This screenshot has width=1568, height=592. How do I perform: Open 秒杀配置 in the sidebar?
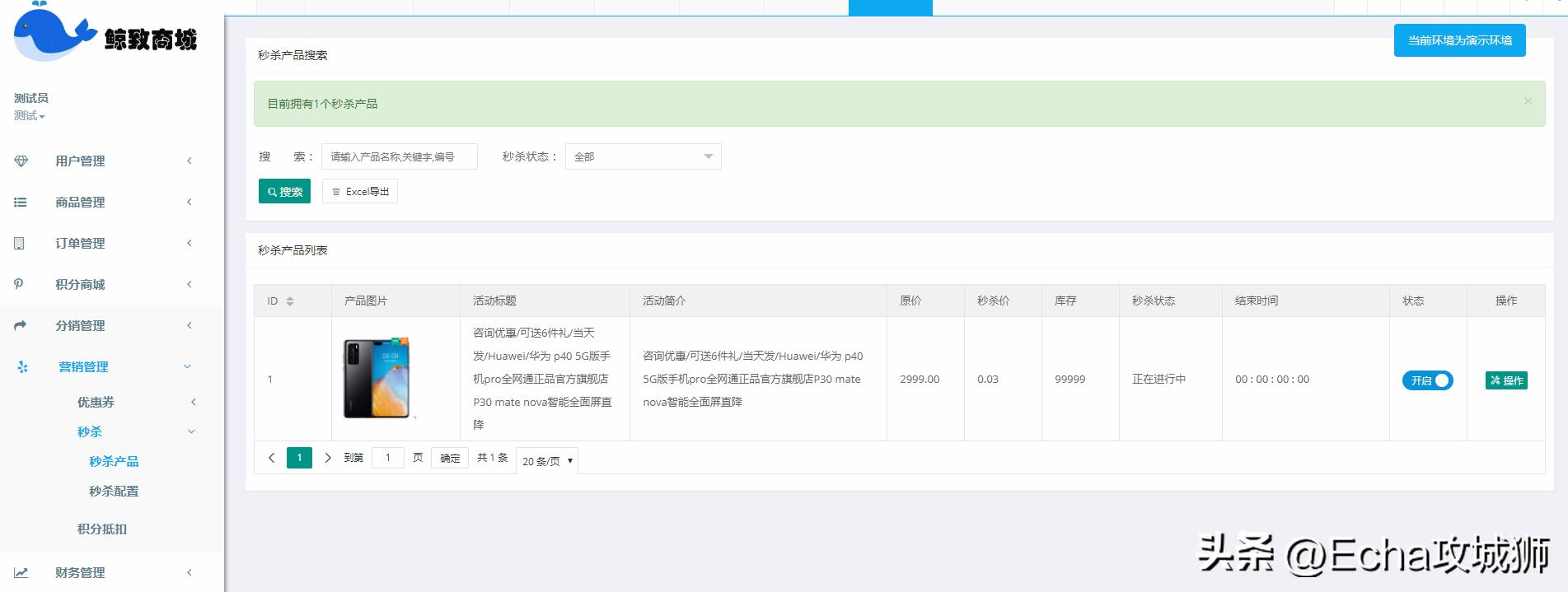tap(114, 492)
